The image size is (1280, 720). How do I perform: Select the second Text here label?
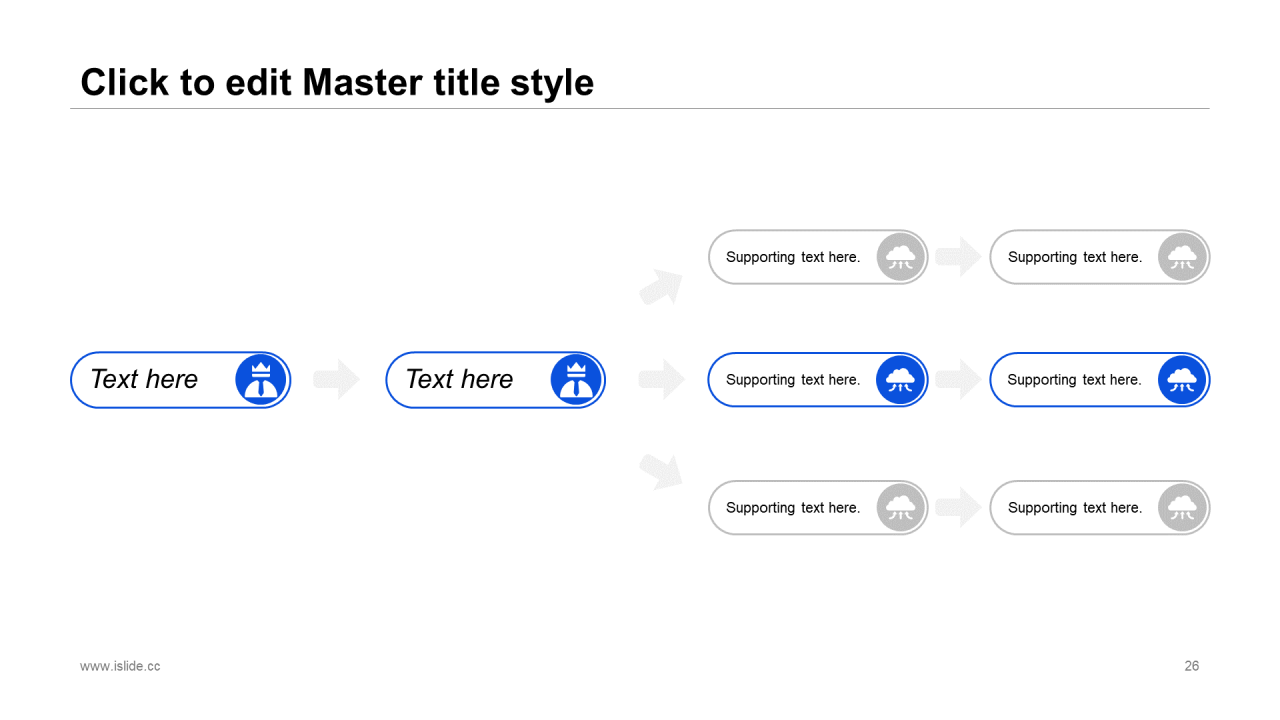[x=459, y=379]
